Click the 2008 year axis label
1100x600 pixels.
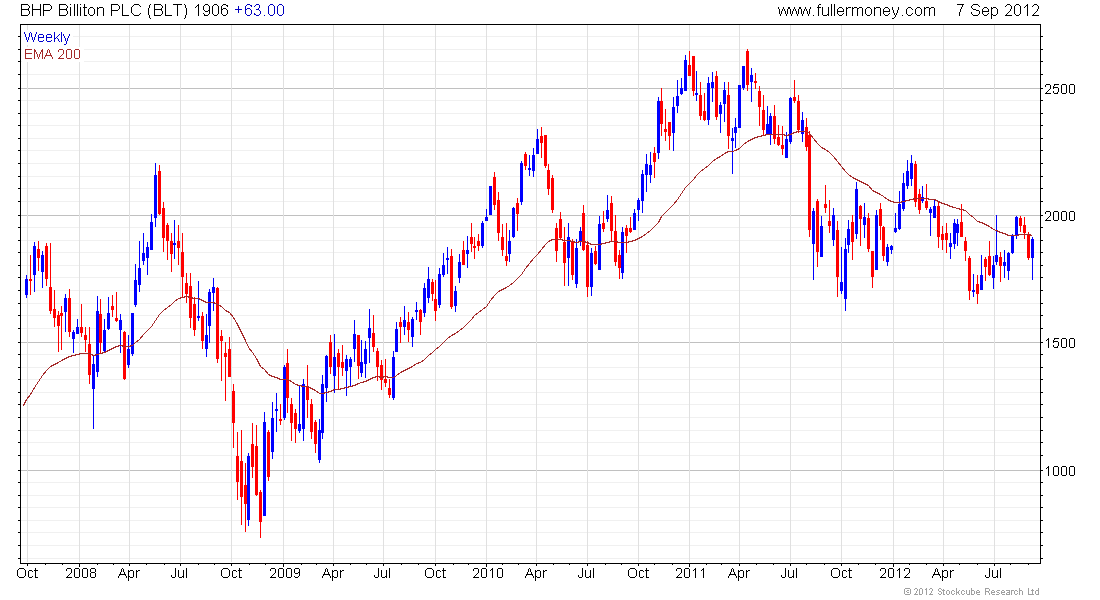pos(81,573)
